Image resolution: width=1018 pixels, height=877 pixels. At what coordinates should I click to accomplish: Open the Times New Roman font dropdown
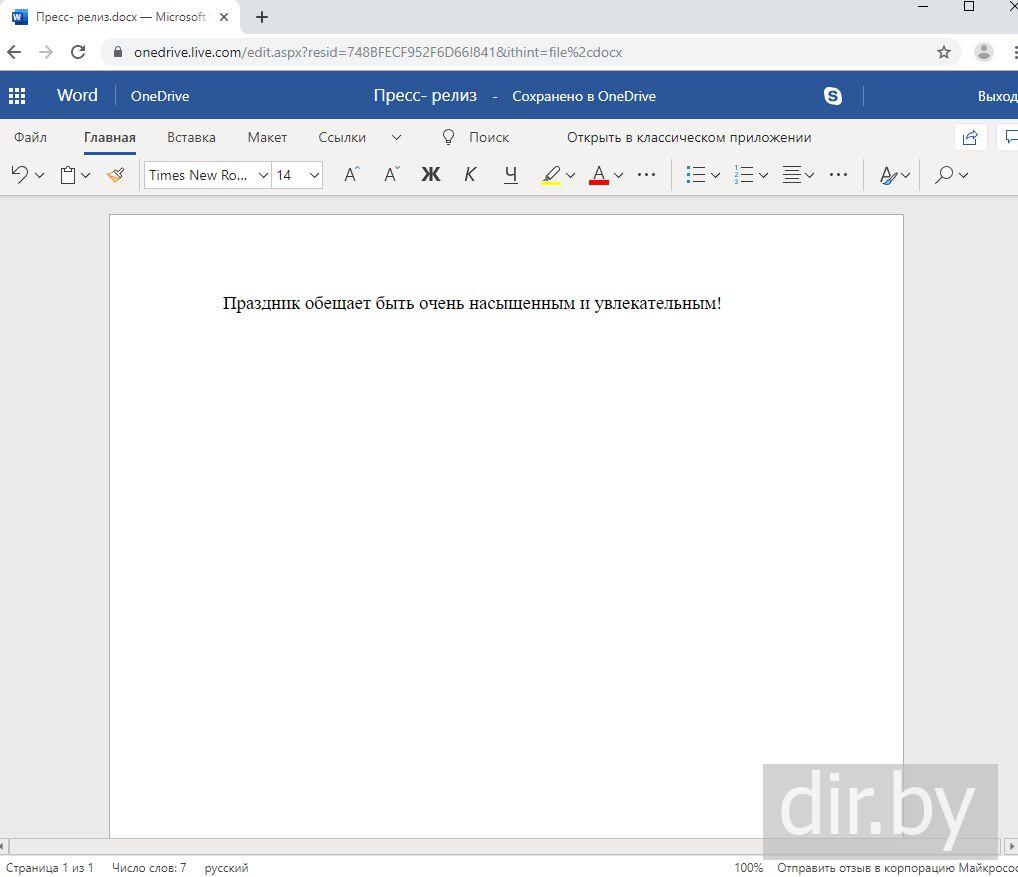click(x=207, y=175)
